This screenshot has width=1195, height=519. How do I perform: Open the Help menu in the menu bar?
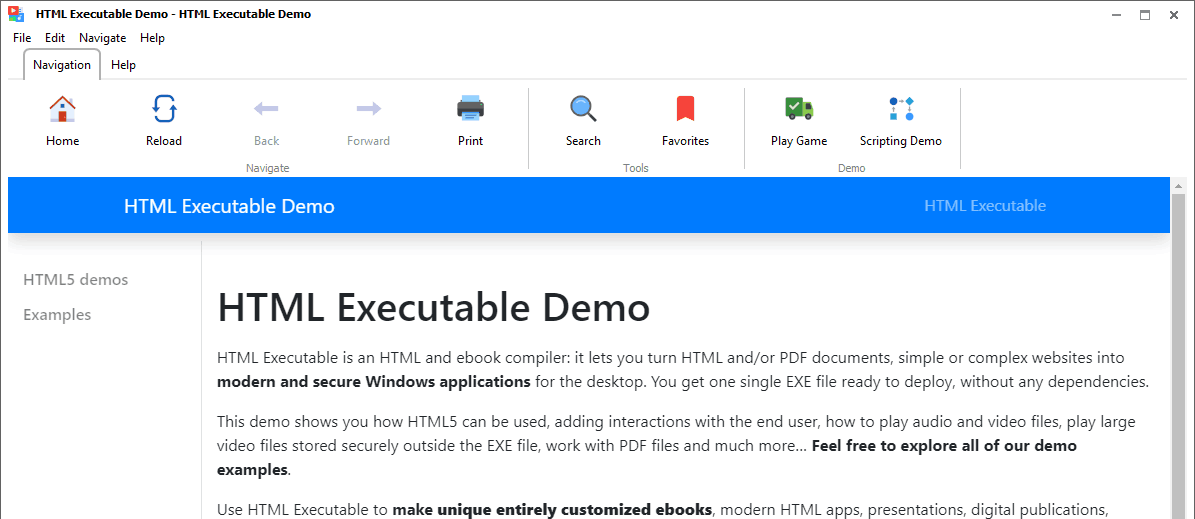point(152,38)
